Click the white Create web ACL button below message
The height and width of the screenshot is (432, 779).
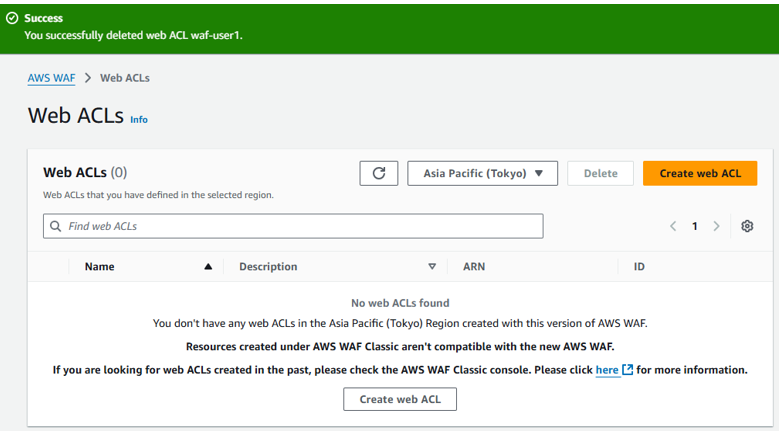(x=400, y=399)
